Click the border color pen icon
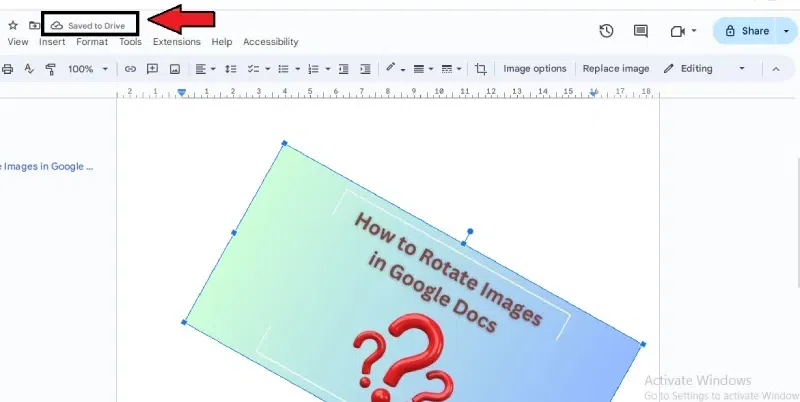 (391, 67)
